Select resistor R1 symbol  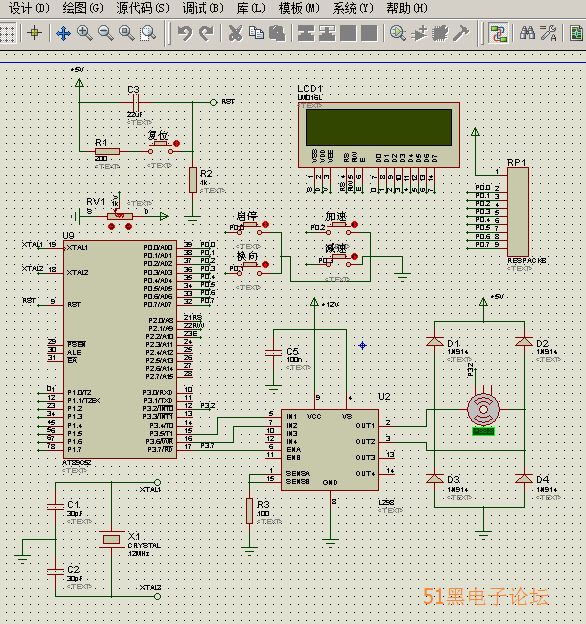[x=107, y=151]
